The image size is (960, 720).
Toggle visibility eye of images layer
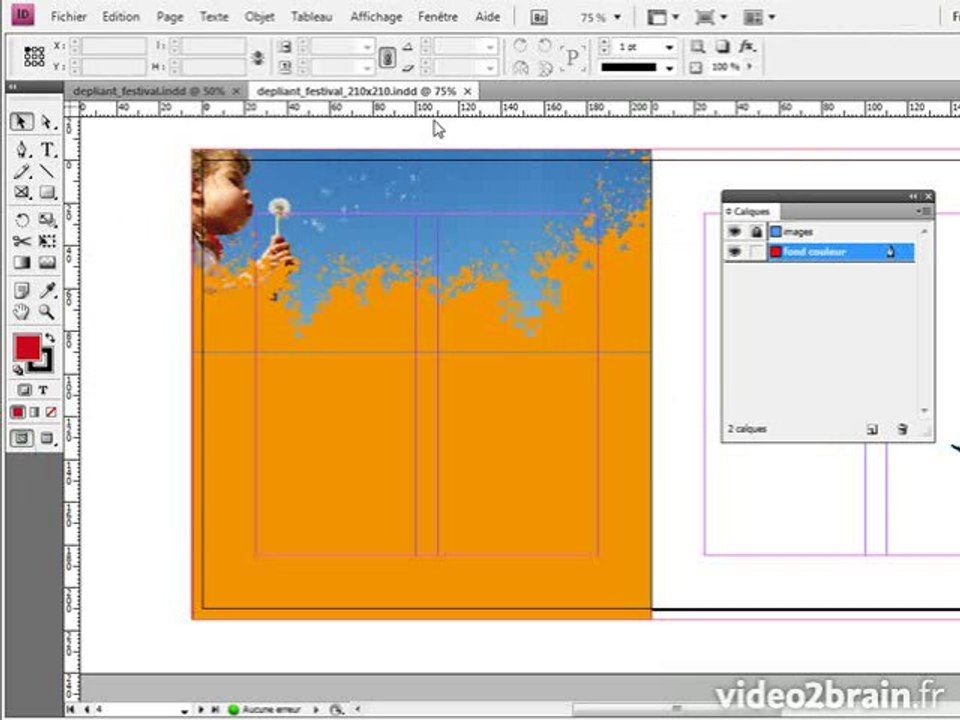[x=735, y=231]
